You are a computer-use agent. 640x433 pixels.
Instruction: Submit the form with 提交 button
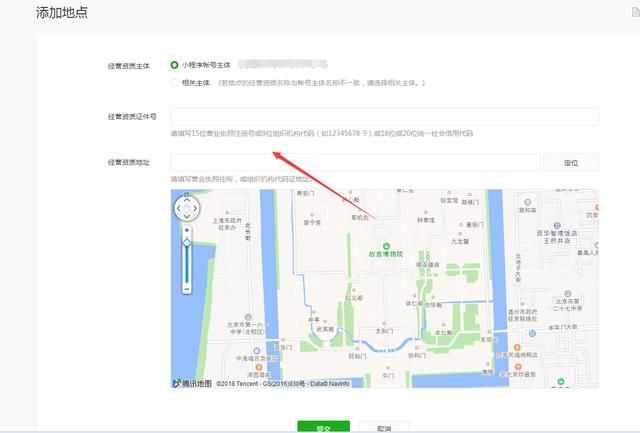tap(323, 427)
